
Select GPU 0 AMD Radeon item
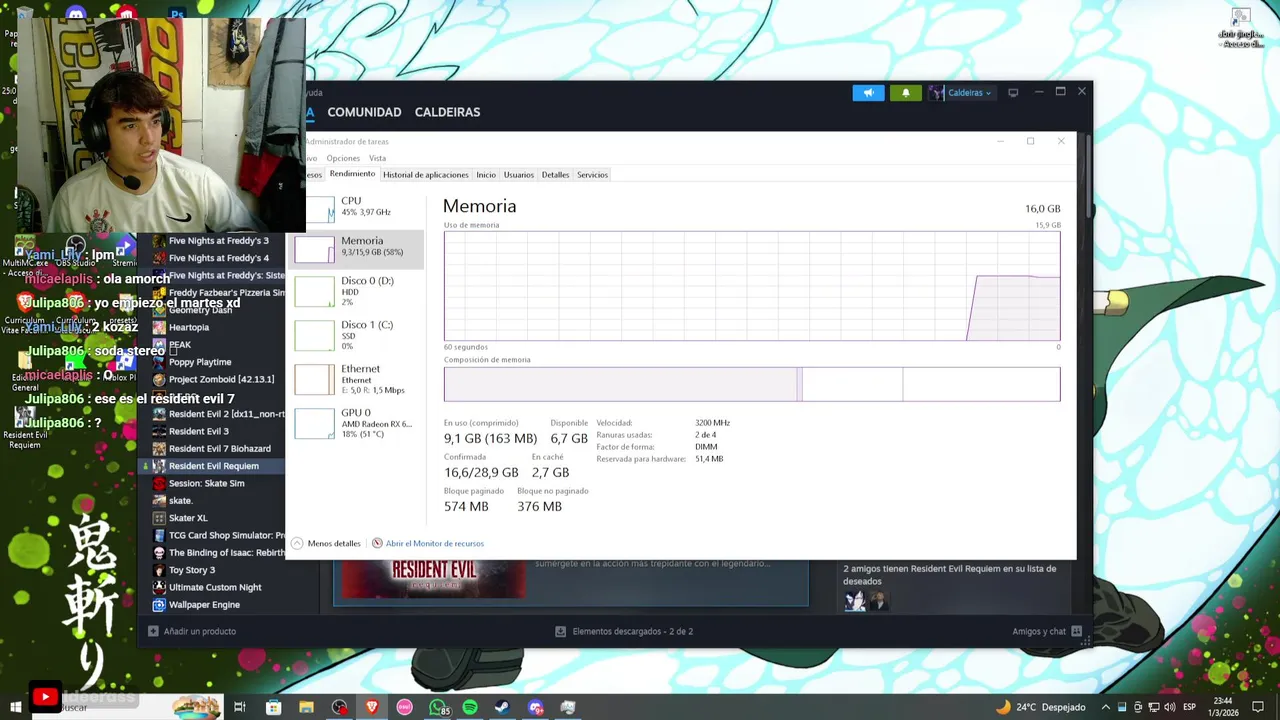click(x=357, y=423)
